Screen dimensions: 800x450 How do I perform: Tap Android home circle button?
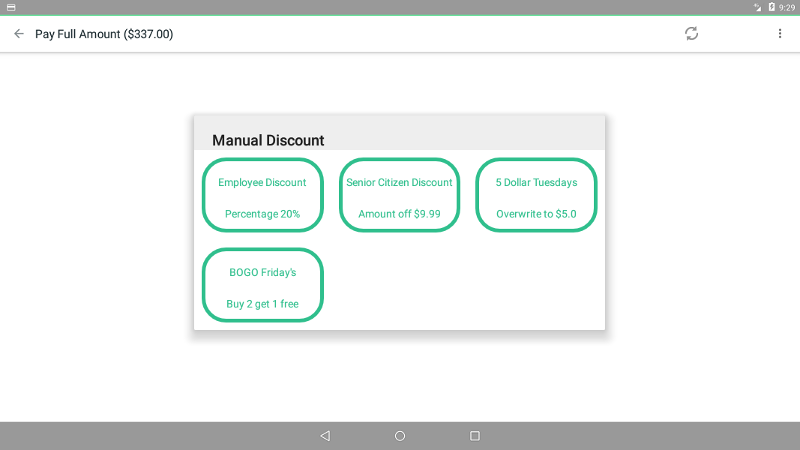coord(400,436)
